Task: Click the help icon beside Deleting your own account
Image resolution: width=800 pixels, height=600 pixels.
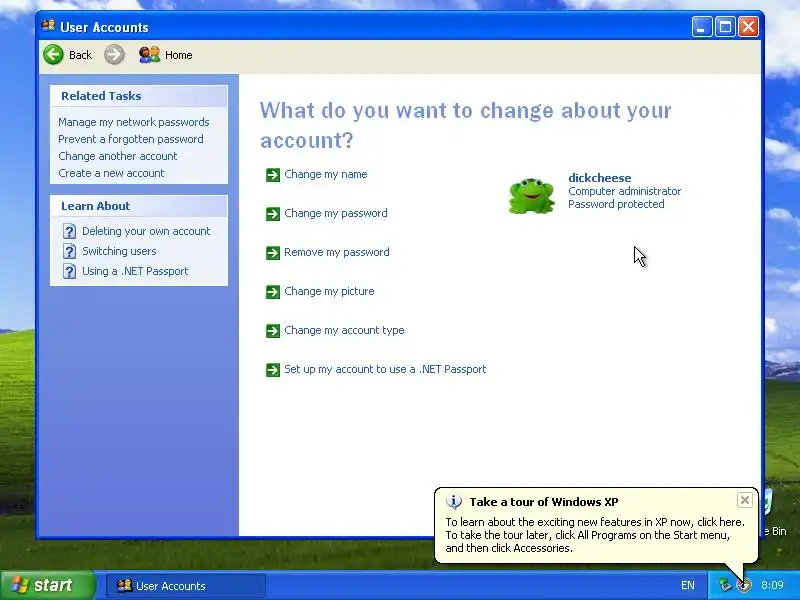Action: [69, 231]
